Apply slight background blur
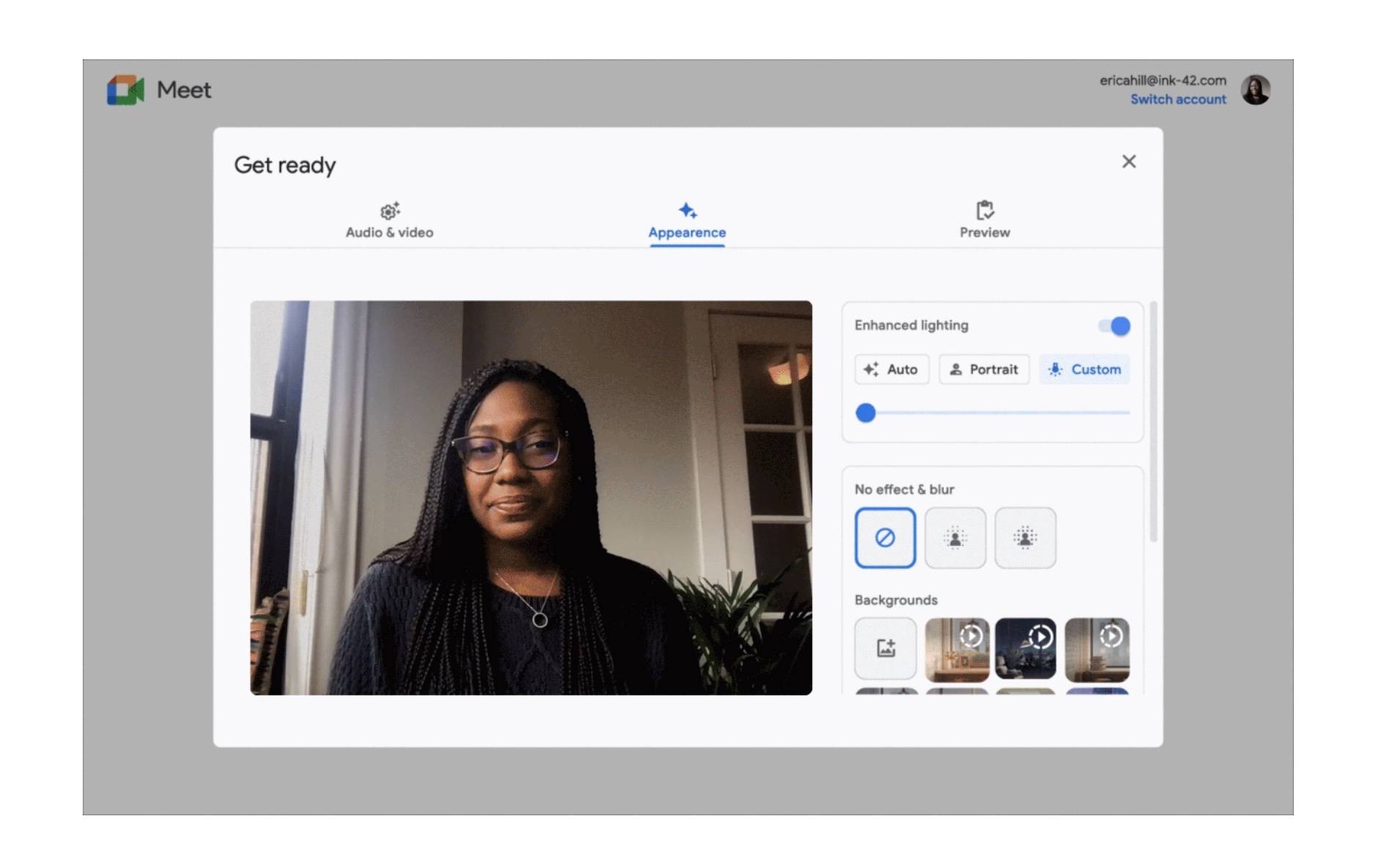 (x=955, y=538)
